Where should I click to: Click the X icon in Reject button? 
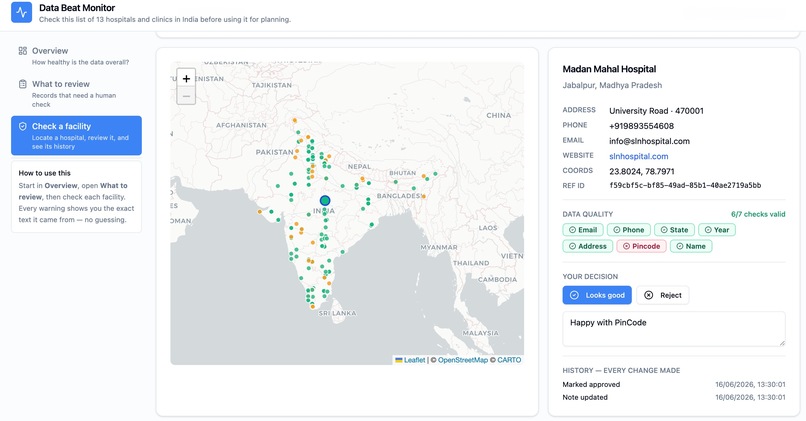648,295
